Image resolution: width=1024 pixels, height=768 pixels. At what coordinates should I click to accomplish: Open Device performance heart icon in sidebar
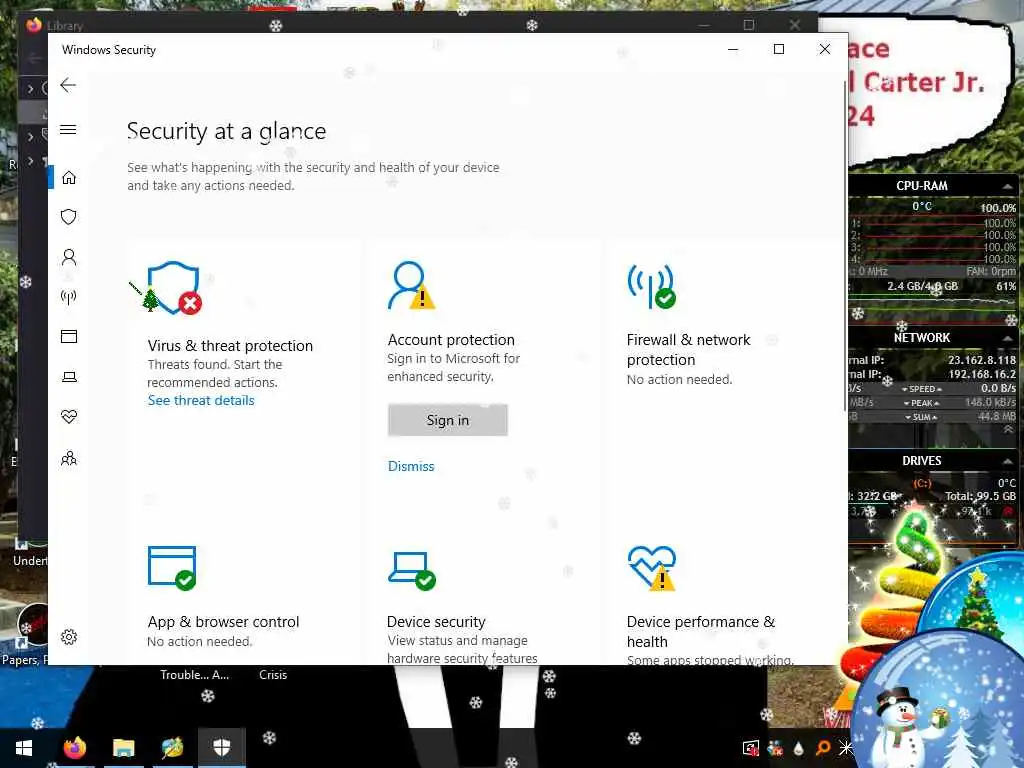(69, 417)
